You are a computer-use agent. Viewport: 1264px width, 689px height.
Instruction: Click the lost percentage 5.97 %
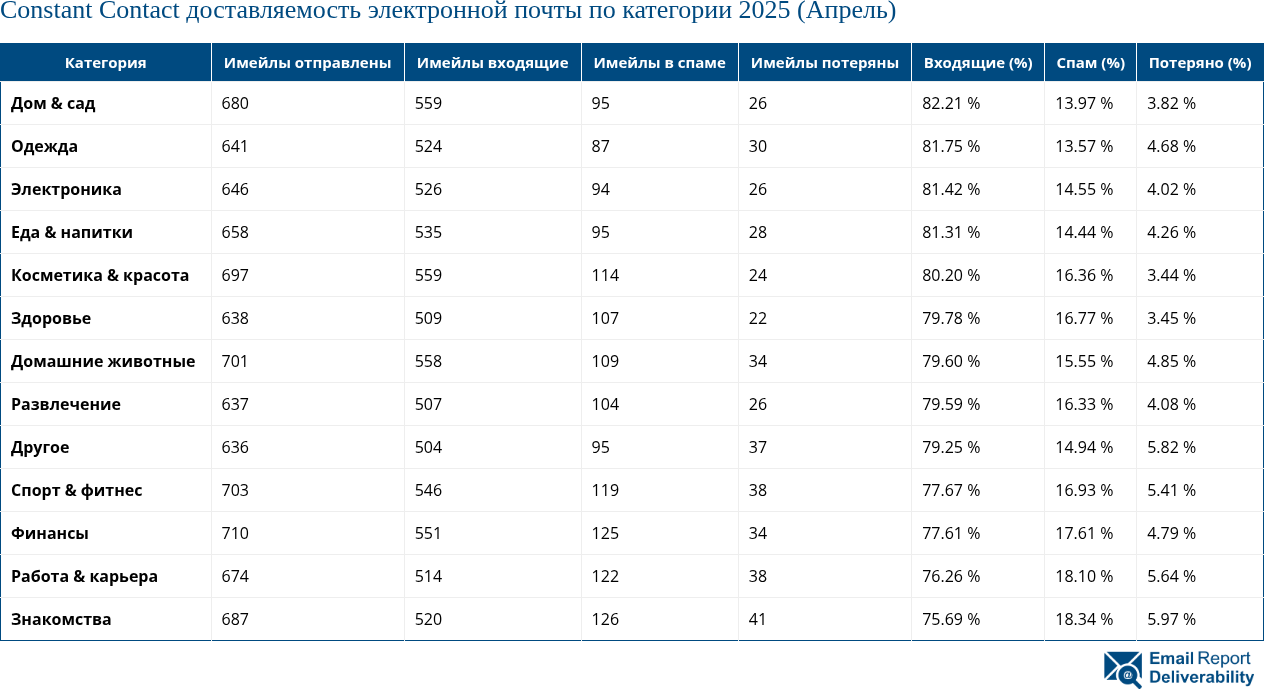(1171, 619)
